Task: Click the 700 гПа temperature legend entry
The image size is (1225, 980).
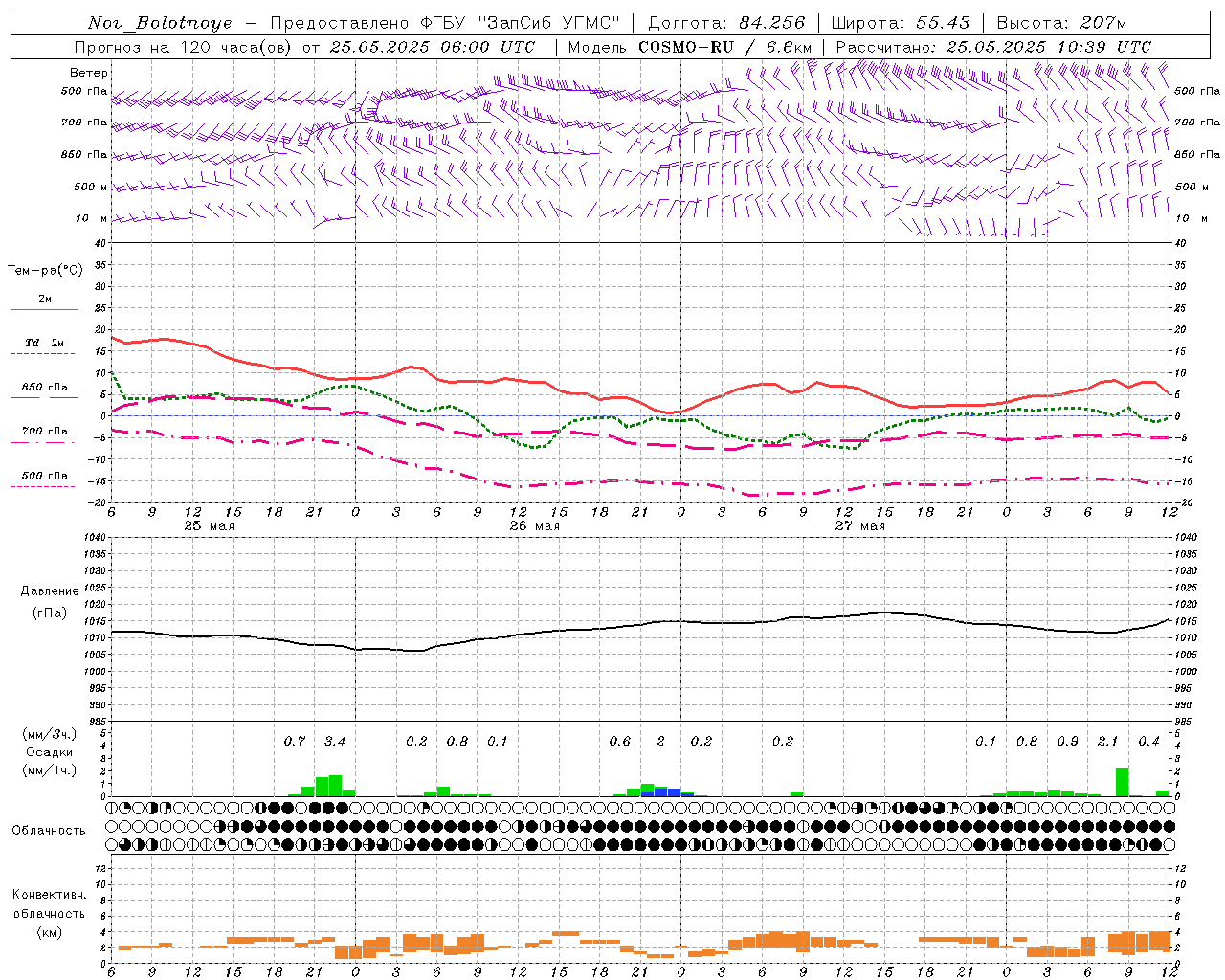Action: (x=45, y=434)
